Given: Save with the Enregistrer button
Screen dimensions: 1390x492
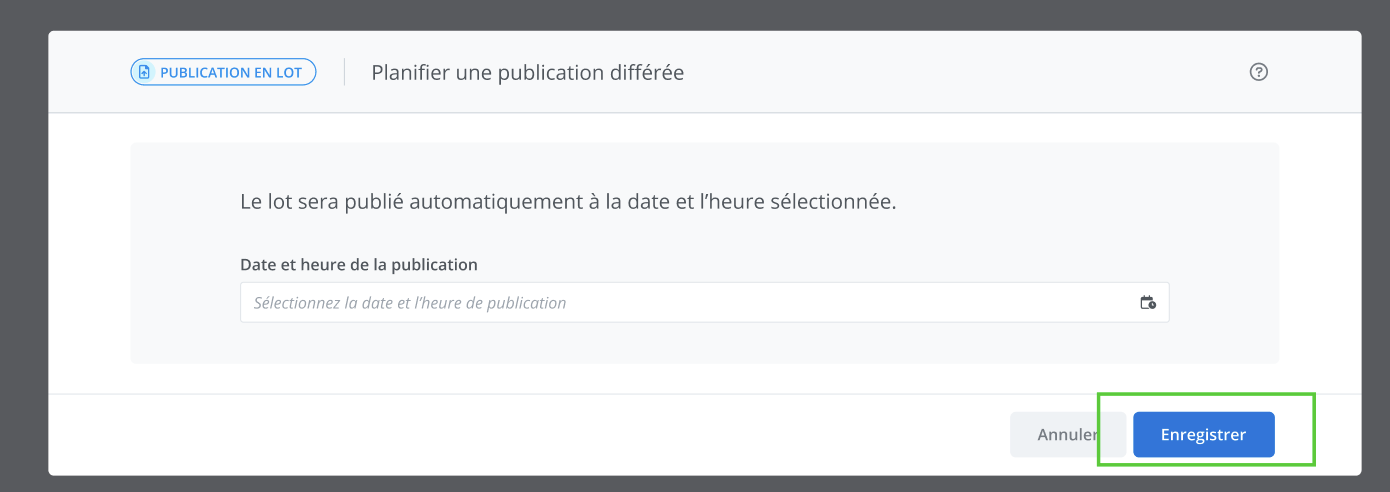Looking at the screenshot, I should [x=1203, y=435].
